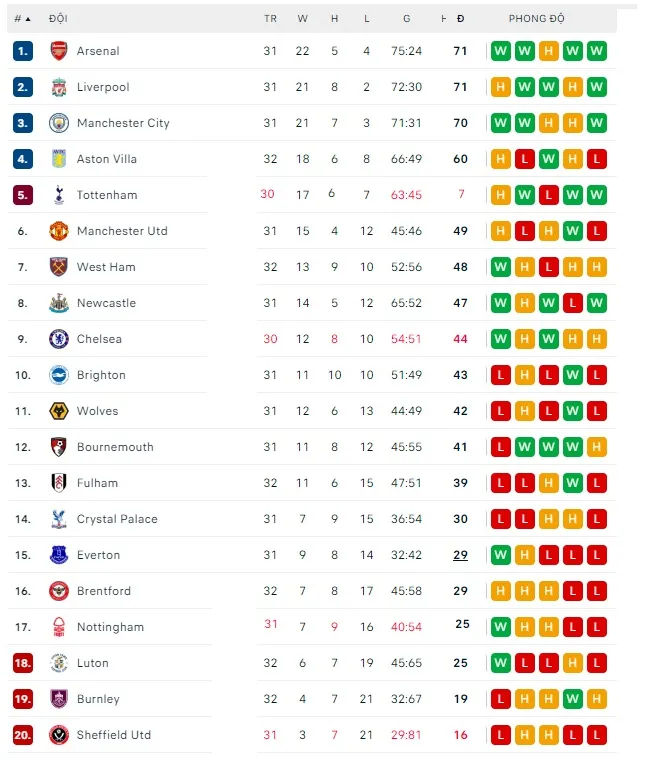Screen dimensions: 671x759
Task: Sort standings by the Đ points header
Action: tap(460, 18)
